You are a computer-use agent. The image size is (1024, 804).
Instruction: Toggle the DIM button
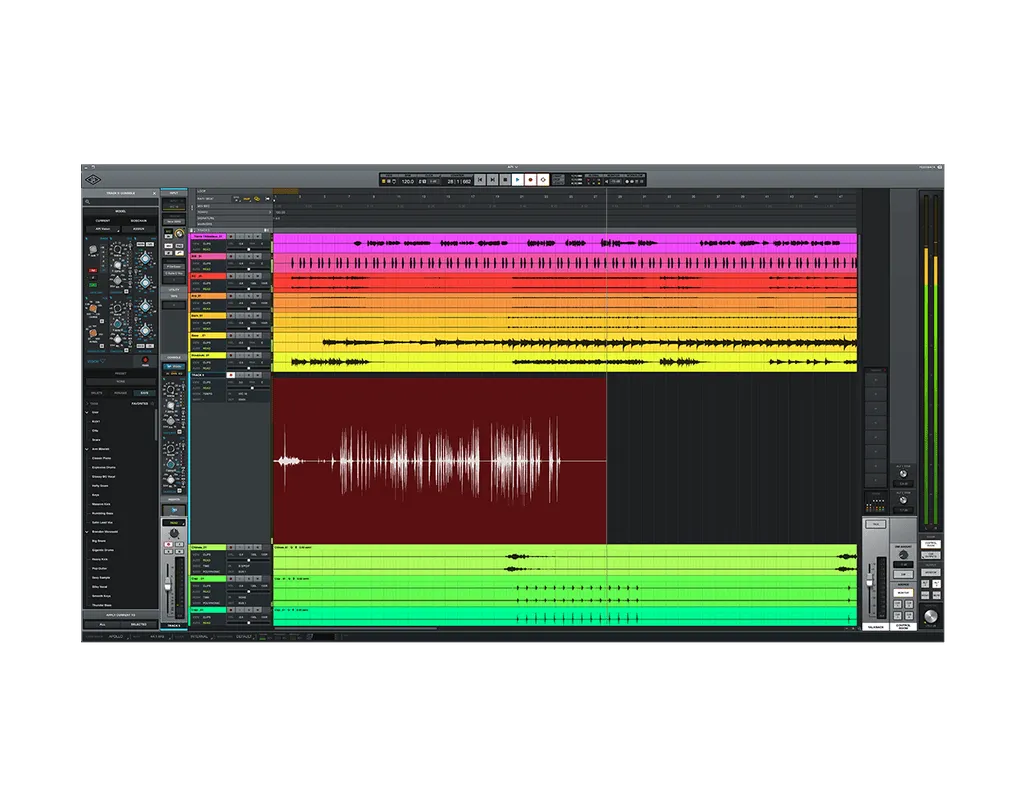click(904, 575)
